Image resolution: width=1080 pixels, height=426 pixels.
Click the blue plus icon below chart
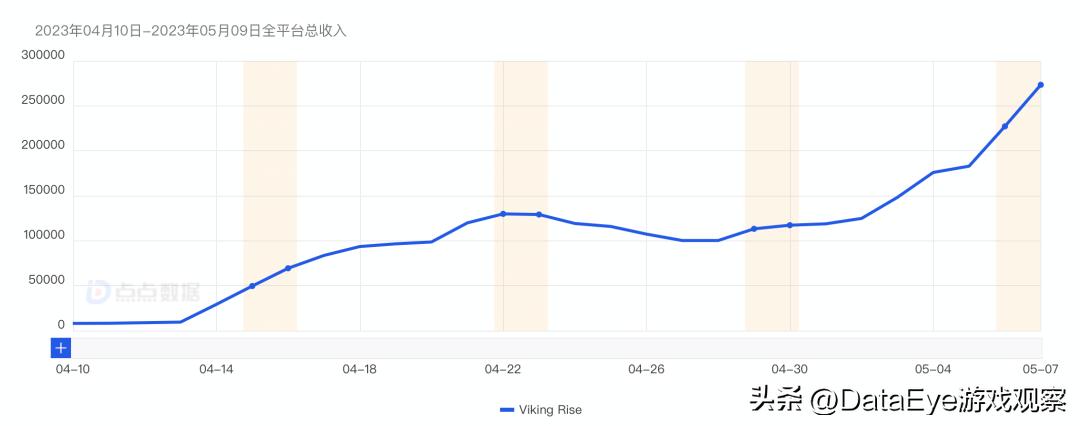61,348
